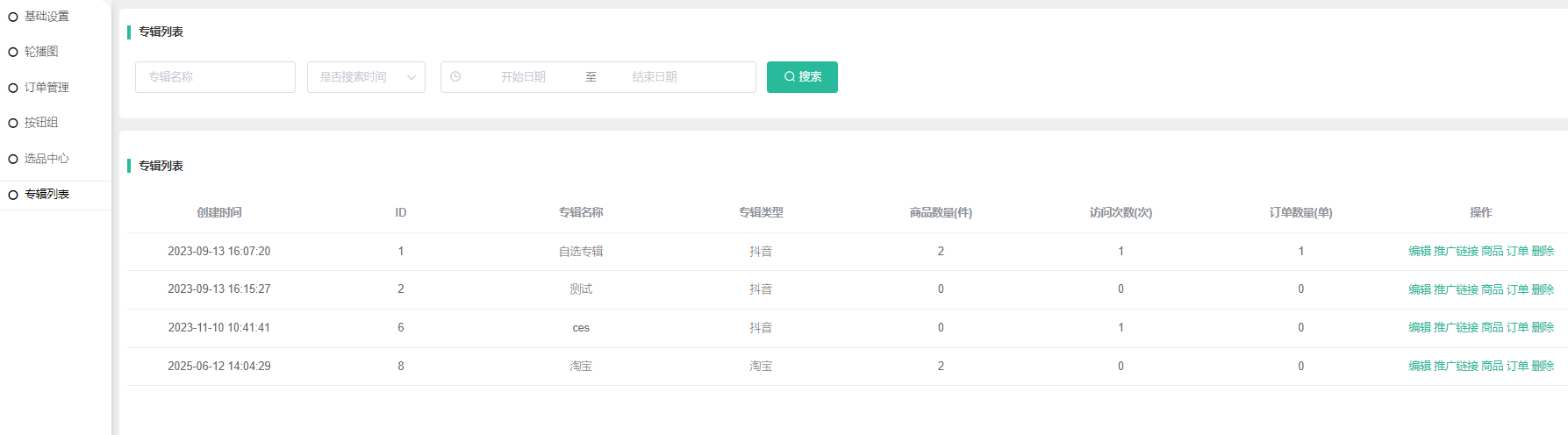Screen dimensions: 1568x435
Task: Click 编辑 for the 自选专辑 row
Action: tap(1419, 251)
